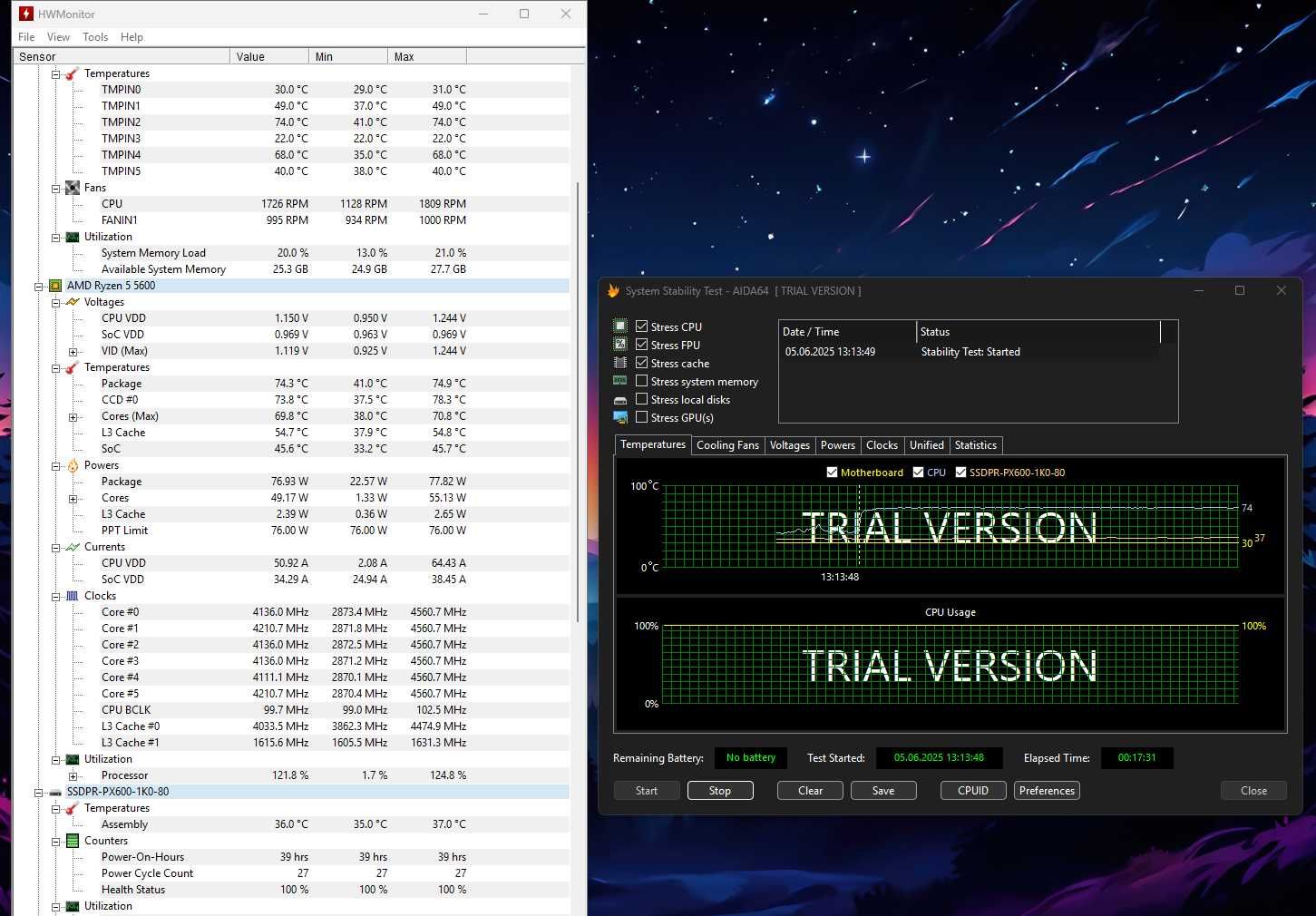
Task: Stop the stability test
Action: tap(720, 791)
